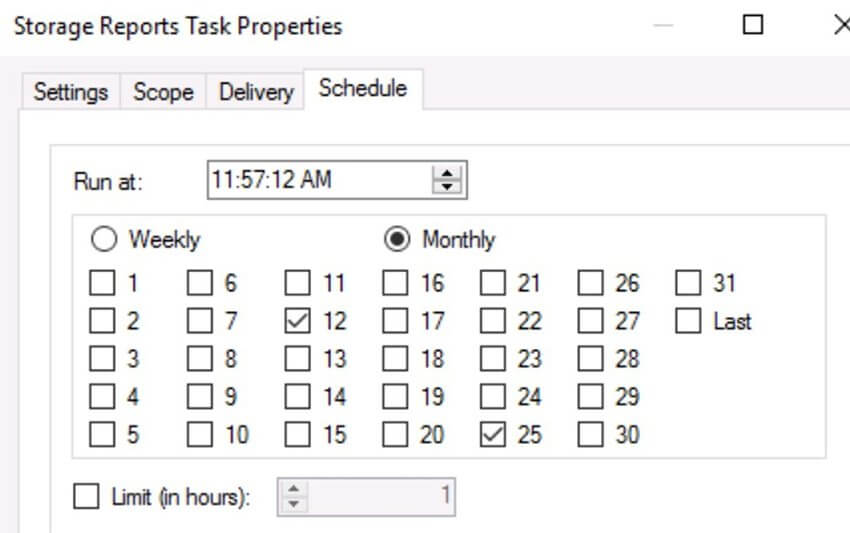Screen dimensions: 850x533
Task: Tick the day 15 checkbox
Action: click(298, 434)
